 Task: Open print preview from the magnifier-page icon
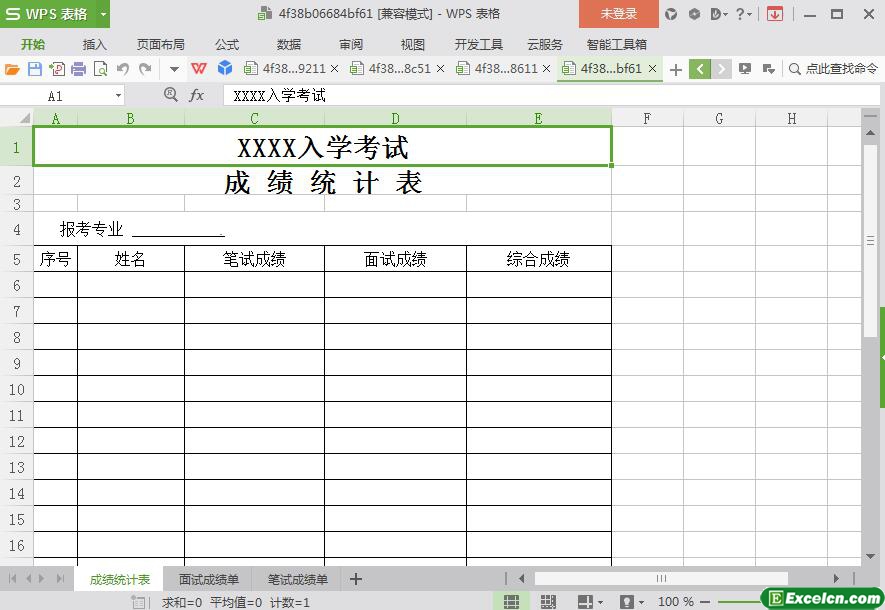[100, 69]
